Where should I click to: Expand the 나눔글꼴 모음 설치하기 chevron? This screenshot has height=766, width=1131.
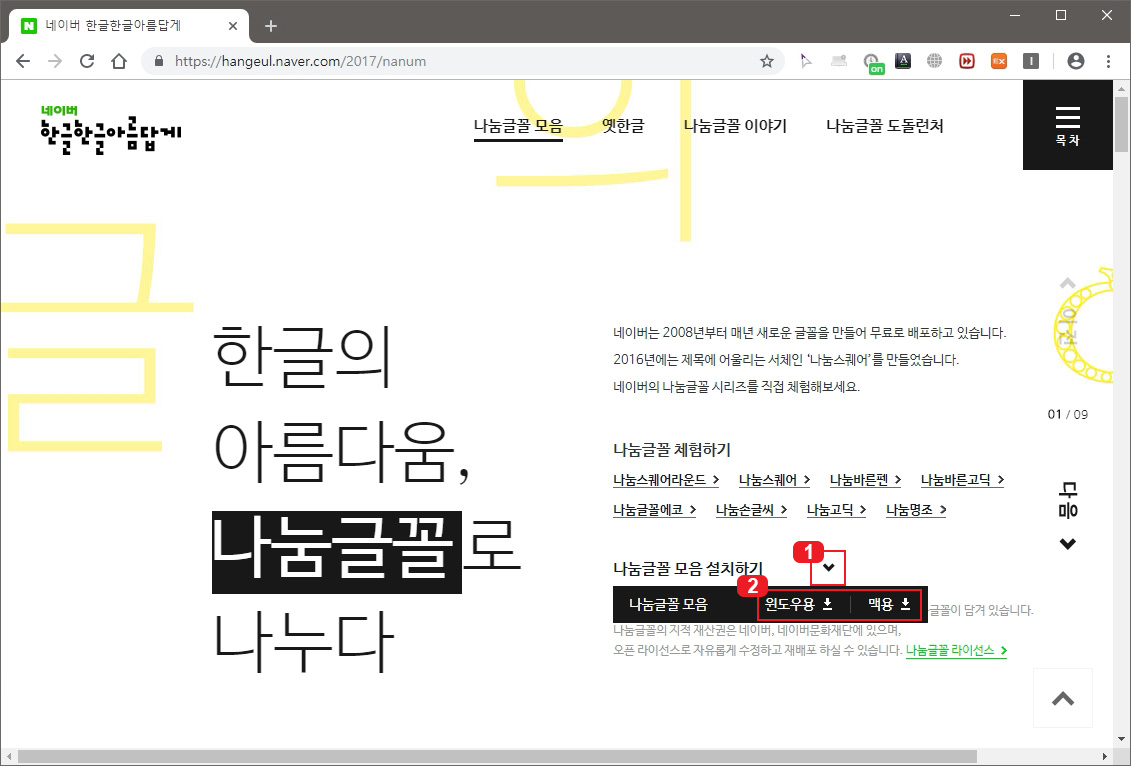pos(828,568)
